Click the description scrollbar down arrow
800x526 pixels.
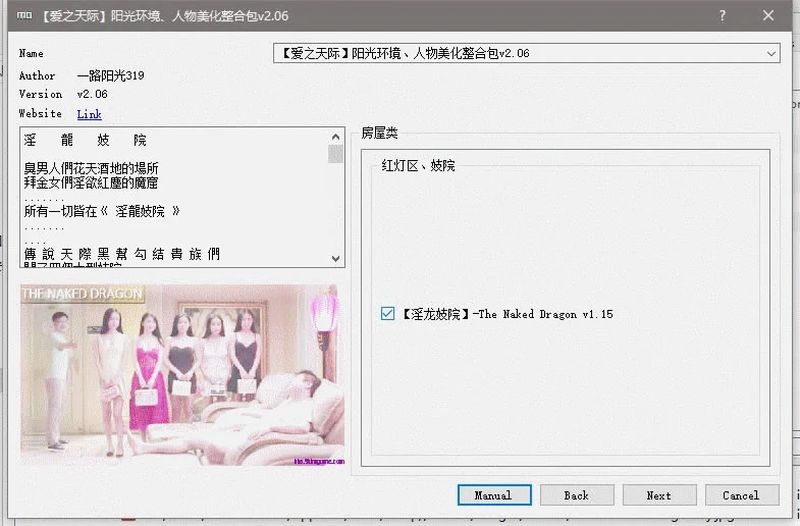click(x=335, y=258)
